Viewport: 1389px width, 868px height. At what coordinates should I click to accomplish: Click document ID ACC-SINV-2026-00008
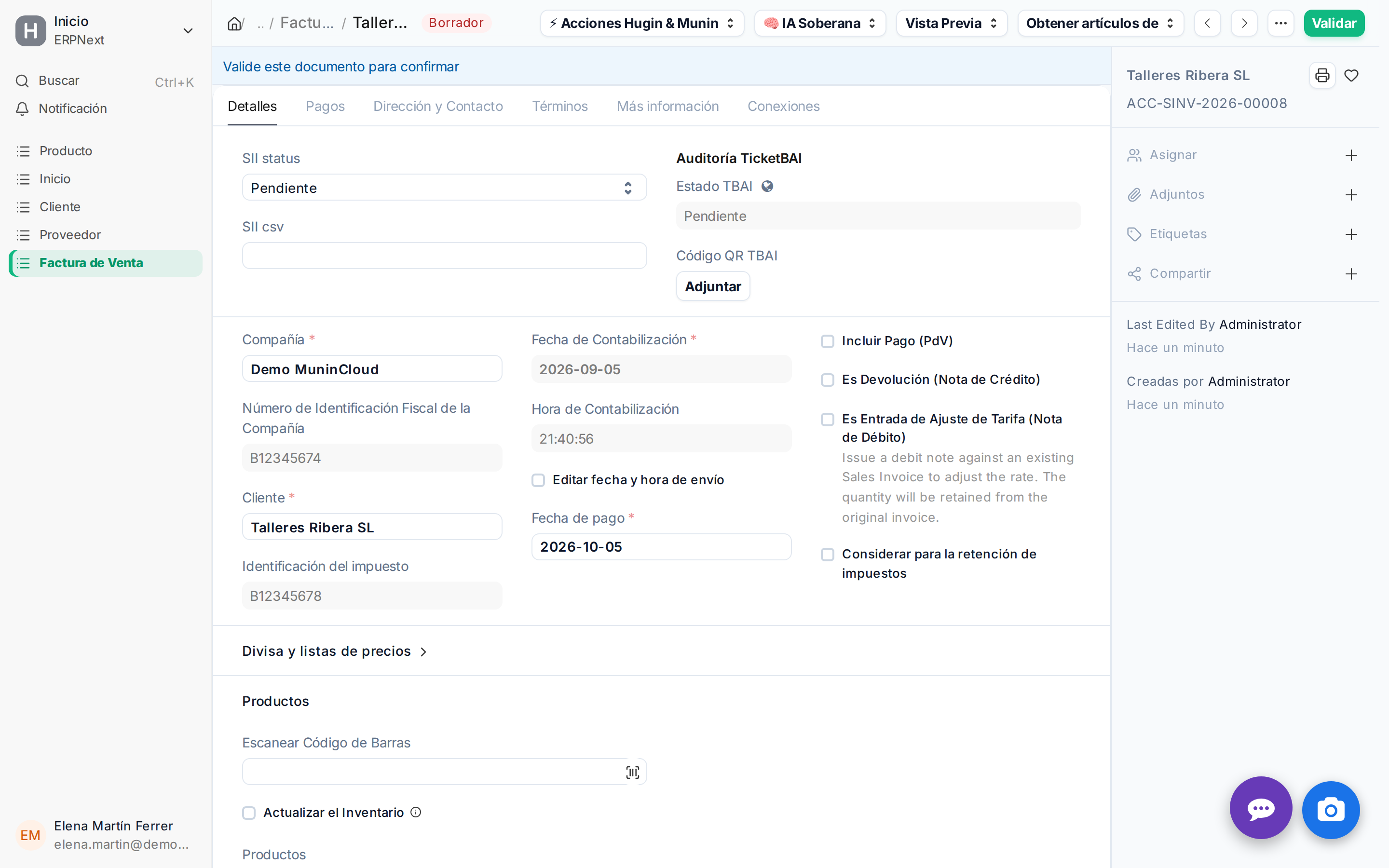click(x=1207, y=103)
